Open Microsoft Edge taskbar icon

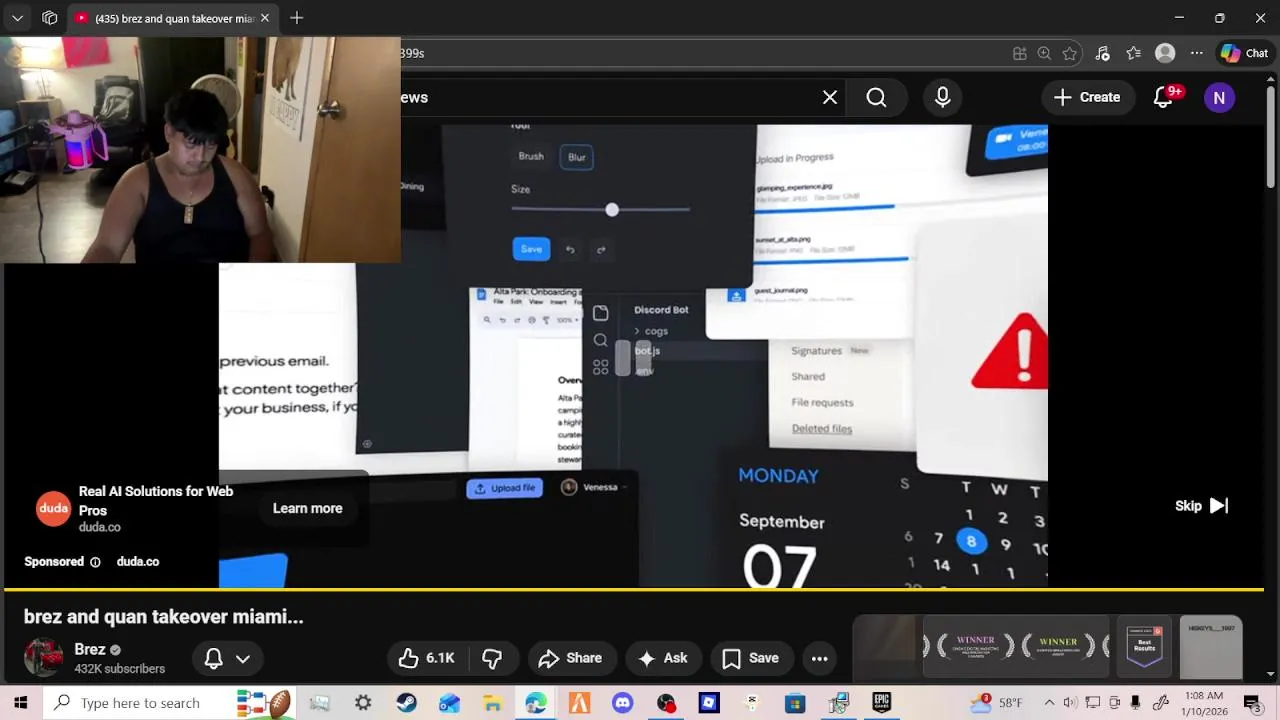point(536,703)
